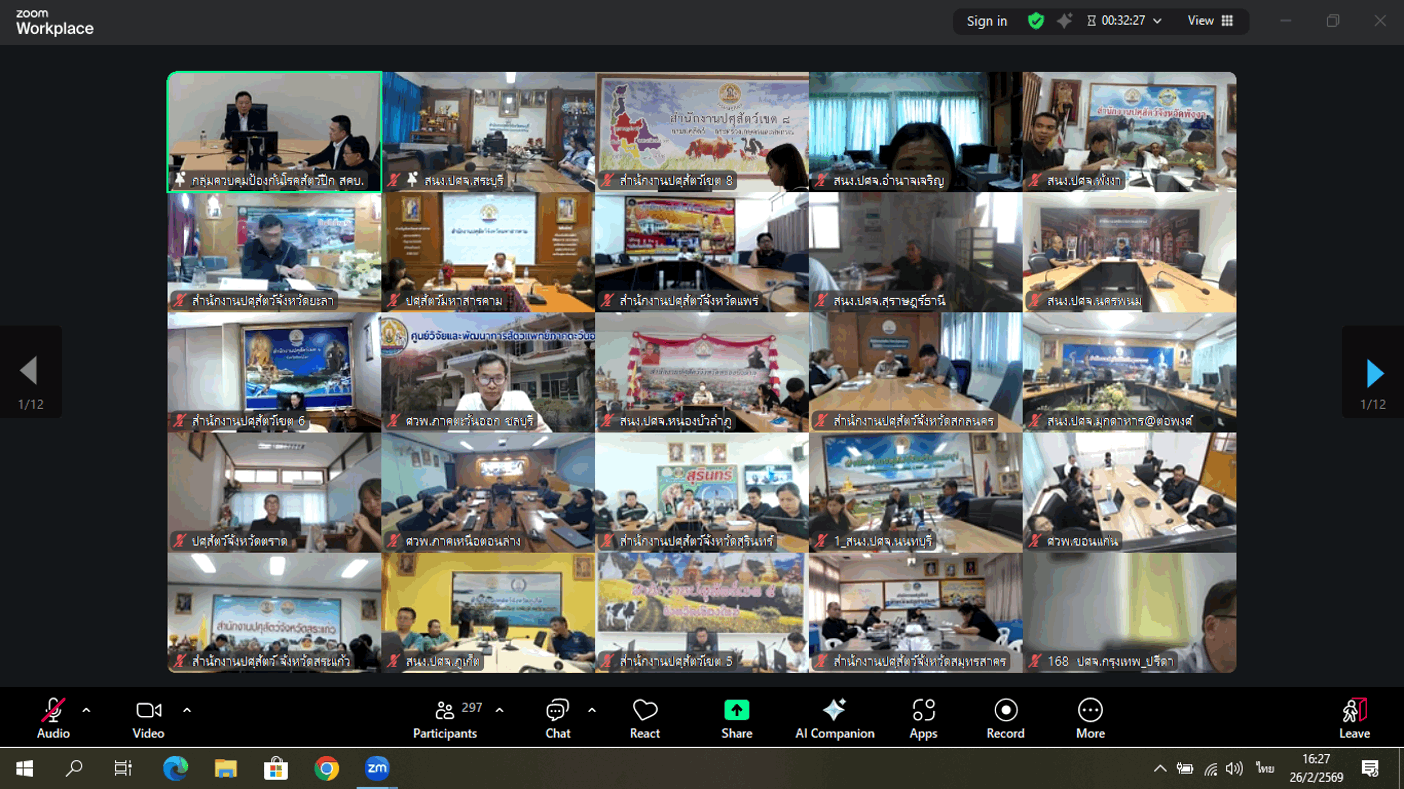Expand audio settings arrow next to Audio
The width and height of the screenshot is (1404, 789).
[86, 710]
